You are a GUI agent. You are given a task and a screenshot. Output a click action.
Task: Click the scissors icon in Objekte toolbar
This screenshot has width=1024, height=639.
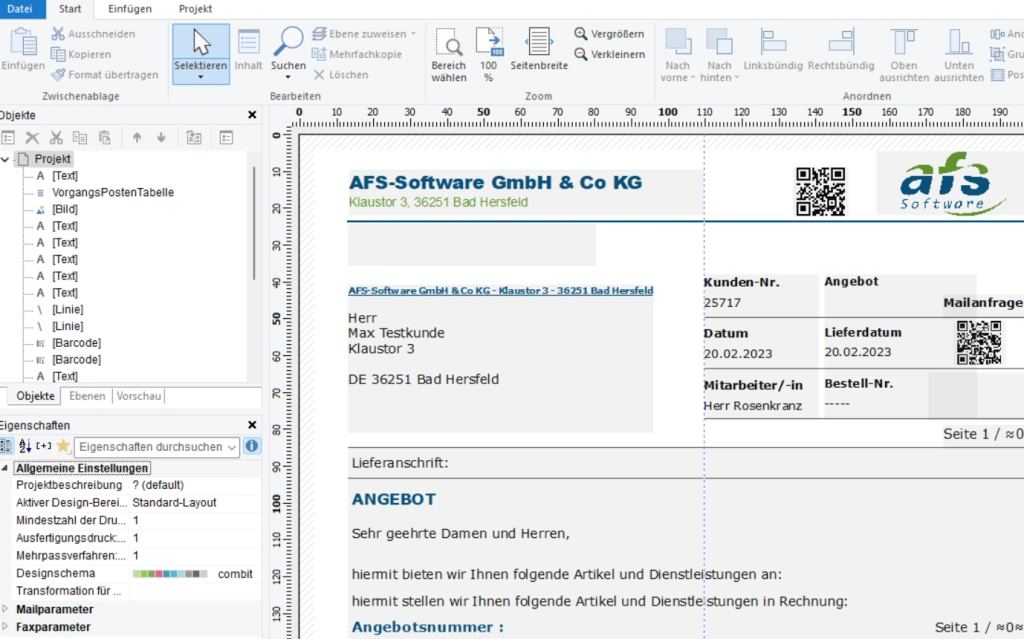point(56,138)
